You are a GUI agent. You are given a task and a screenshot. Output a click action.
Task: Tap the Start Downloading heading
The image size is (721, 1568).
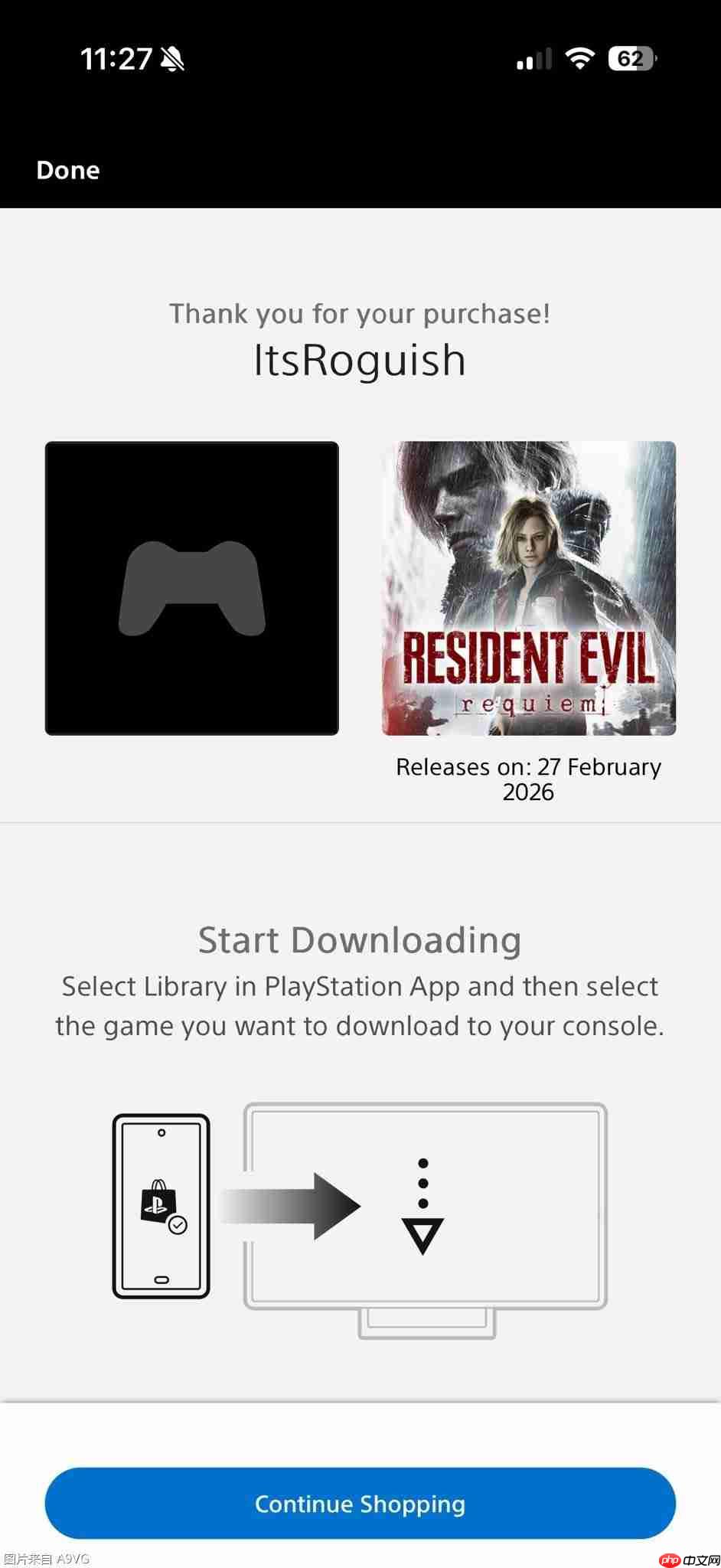tap(360, 939)
